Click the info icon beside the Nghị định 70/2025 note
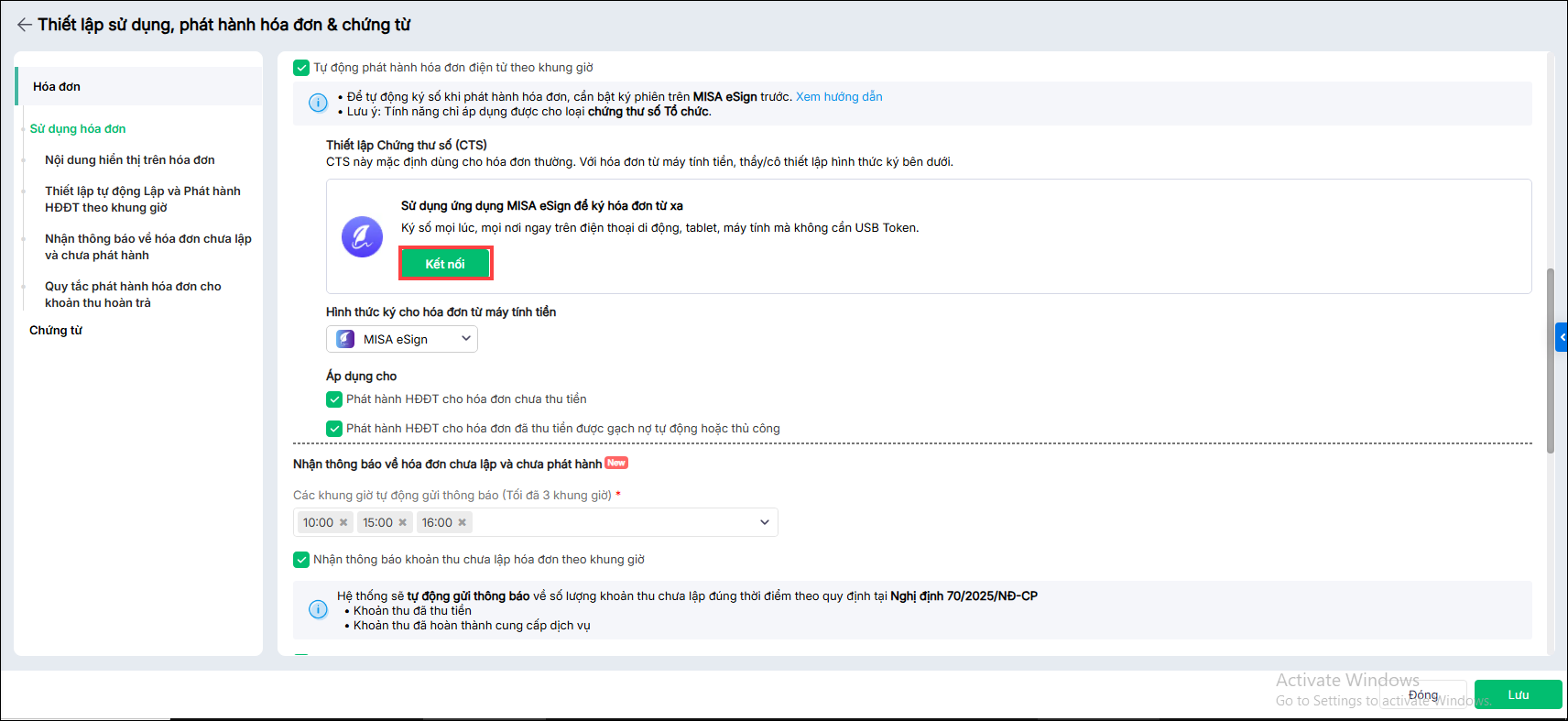The width and height of the screenshot is (1568, 721). [318, 610]
